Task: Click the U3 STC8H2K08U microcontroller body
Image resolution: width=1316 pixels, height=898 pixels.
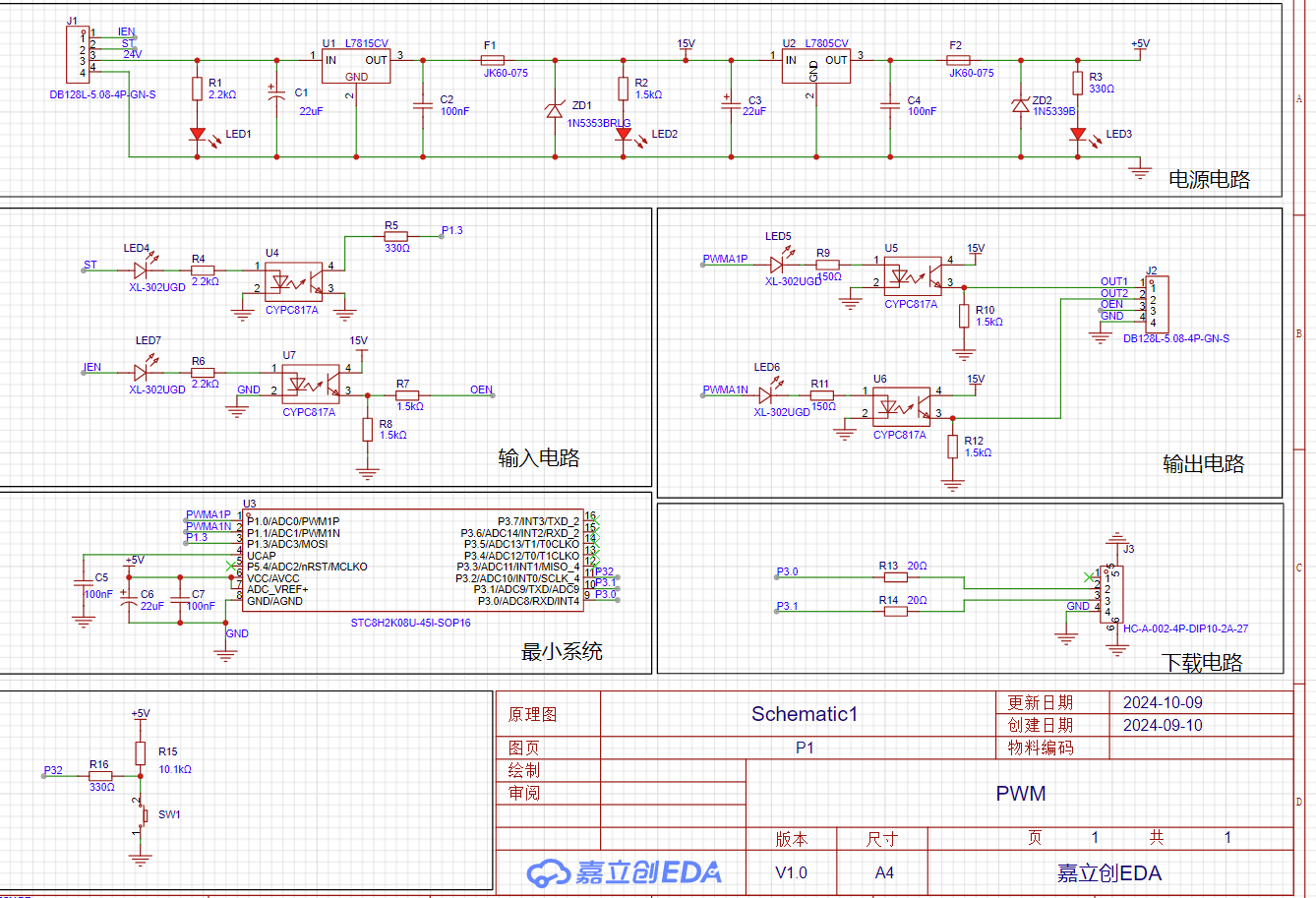Action: pos(413,561)
